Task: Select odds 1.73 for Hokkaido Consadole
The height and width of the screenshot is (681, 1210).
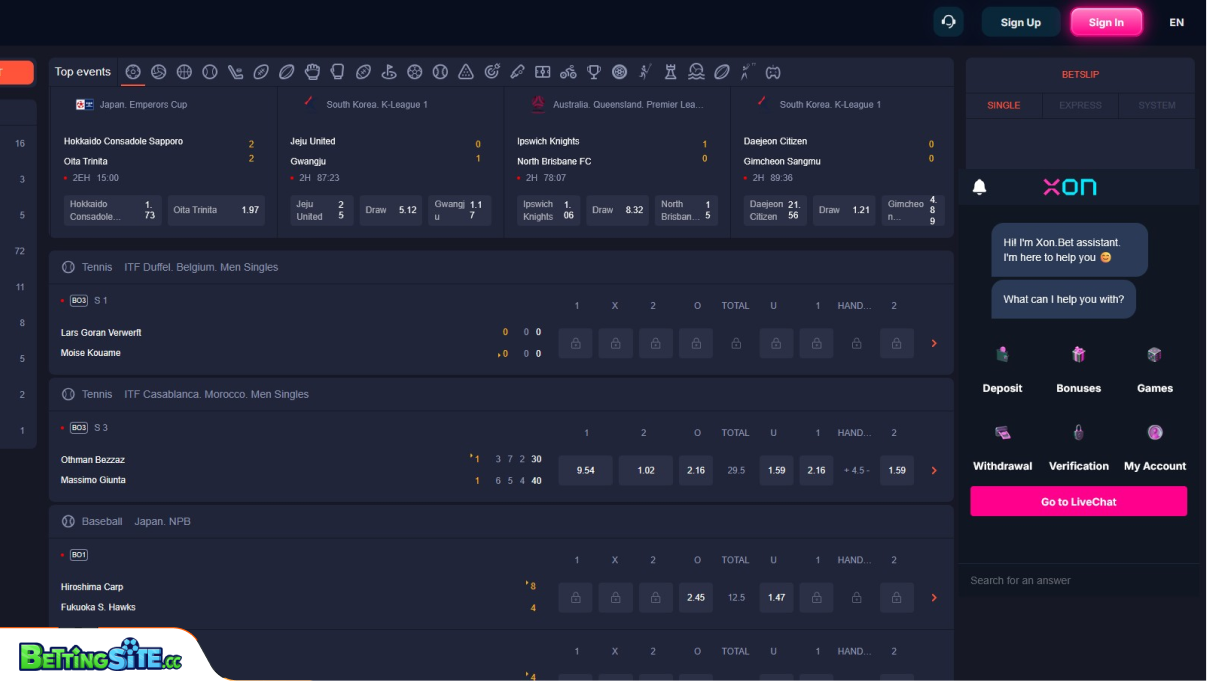Action: 113,210
